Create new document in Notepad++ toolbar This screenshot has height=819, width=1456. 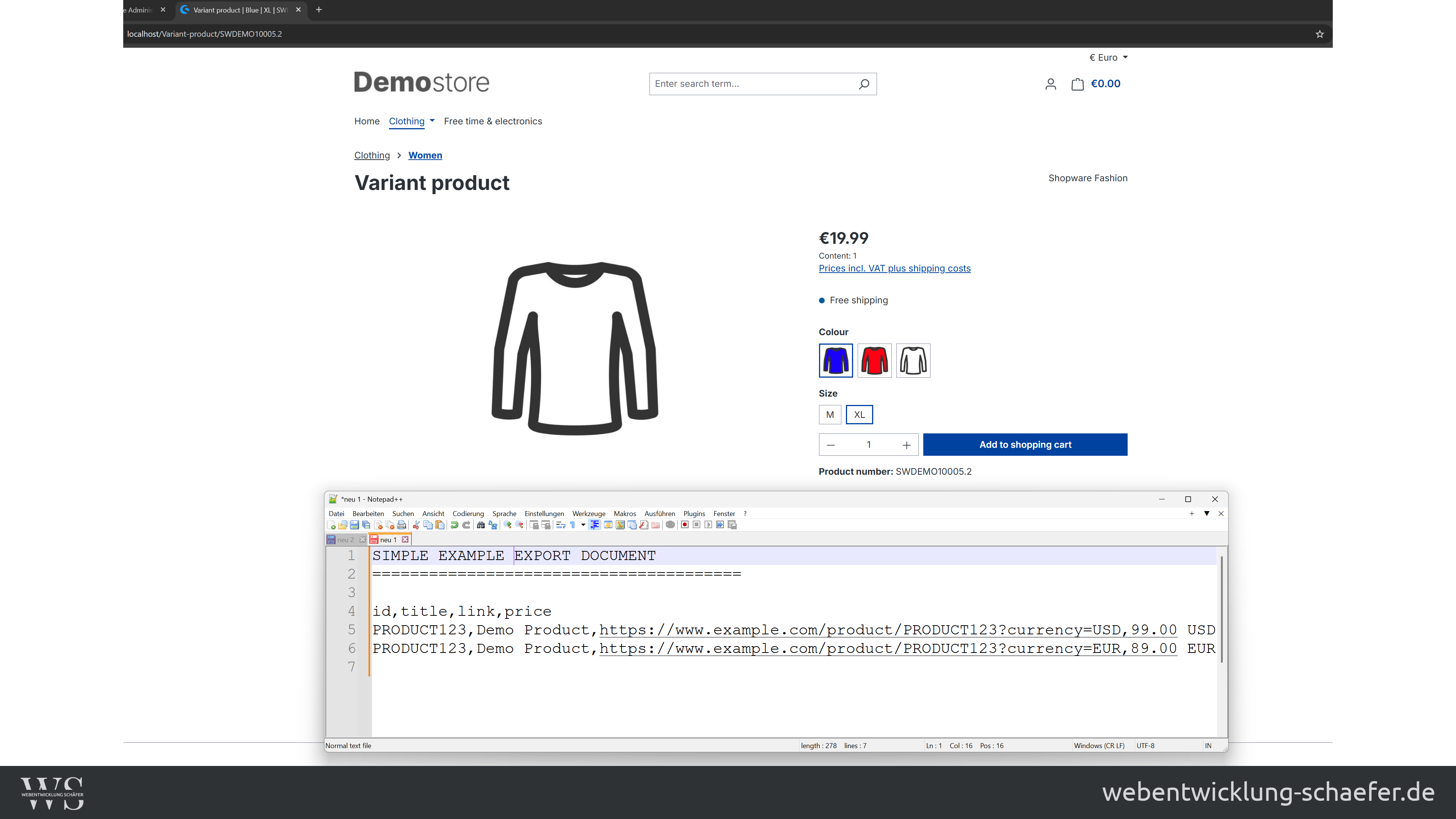(x=331, y=524)
